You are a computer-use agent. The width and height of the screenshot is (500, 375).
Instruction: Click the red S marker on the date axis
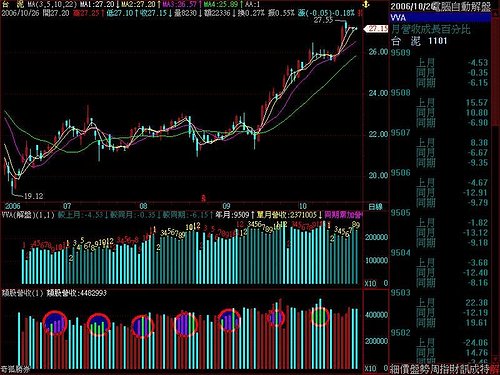pos(203,199)
